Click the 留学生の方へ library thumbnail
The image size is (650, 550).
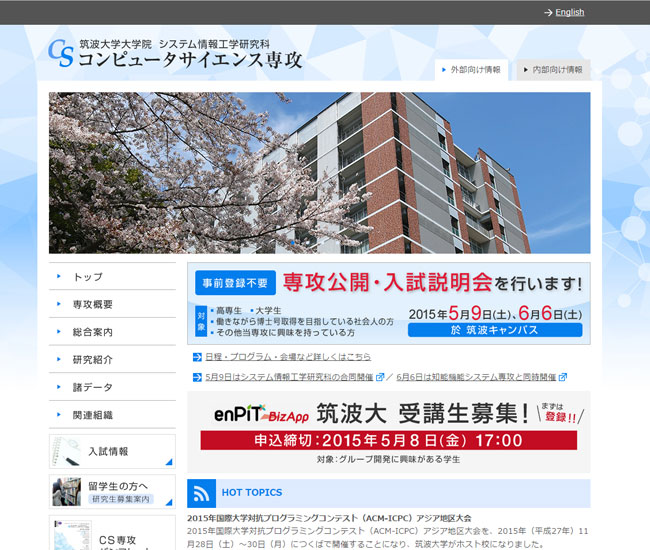67,492
